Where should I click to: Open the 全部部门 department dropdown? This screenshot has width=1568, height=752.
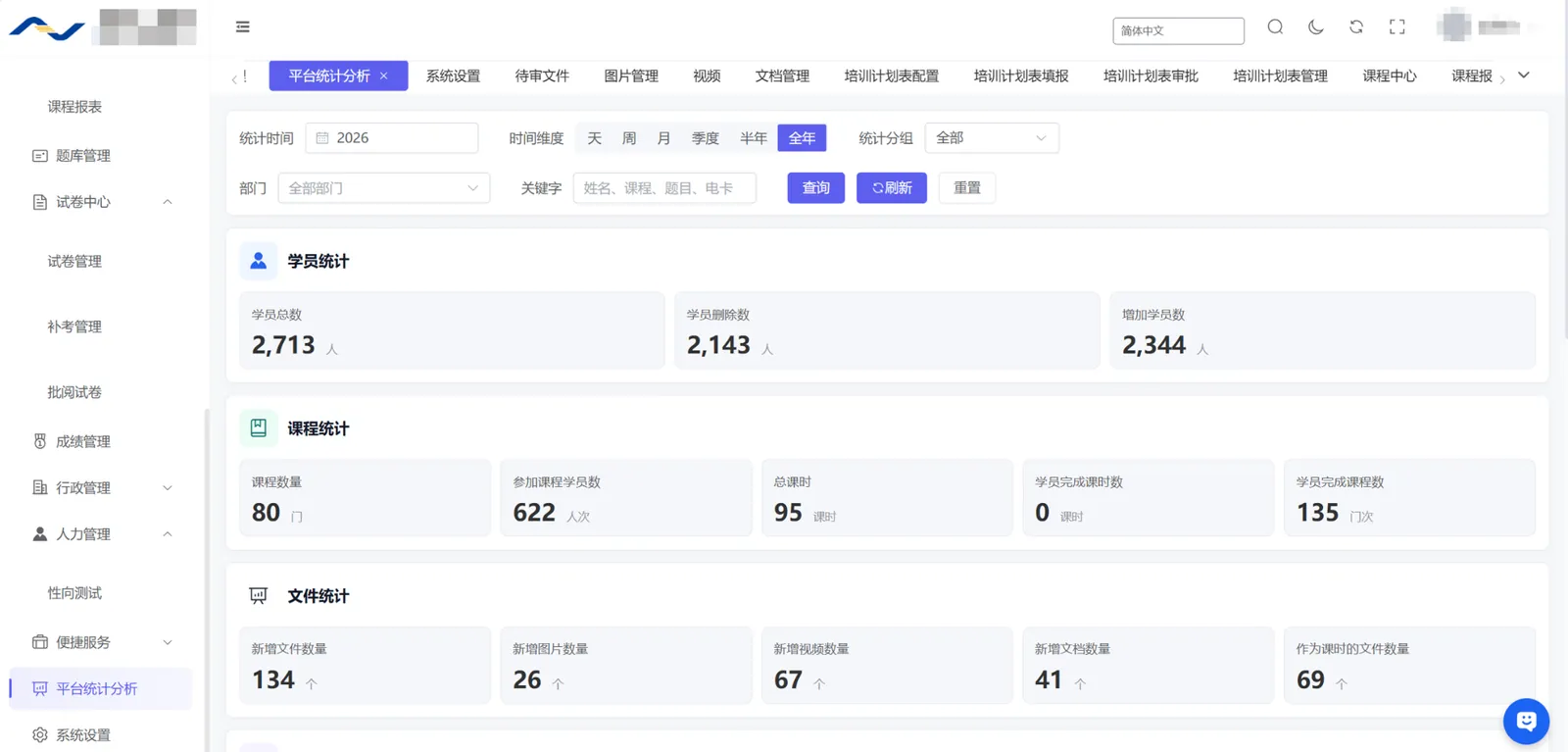point(384,188)
